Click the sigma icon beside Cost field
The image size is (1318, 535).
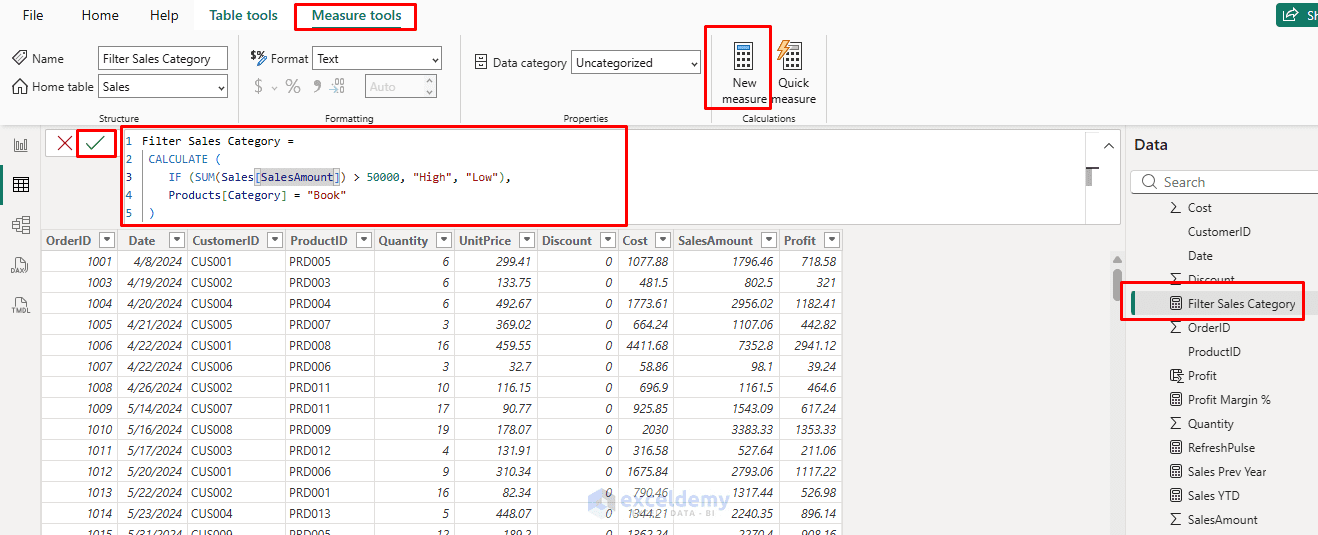(x=1176, y=208)
